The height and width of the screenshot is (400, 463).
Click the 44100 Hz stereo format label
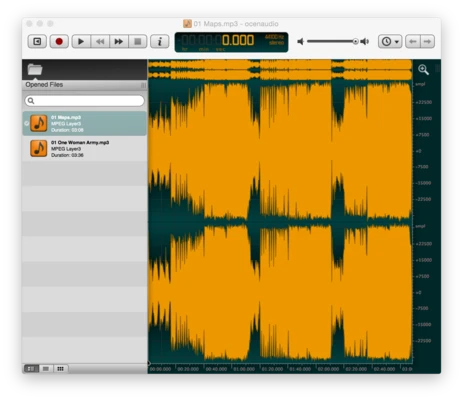[275, 40]
